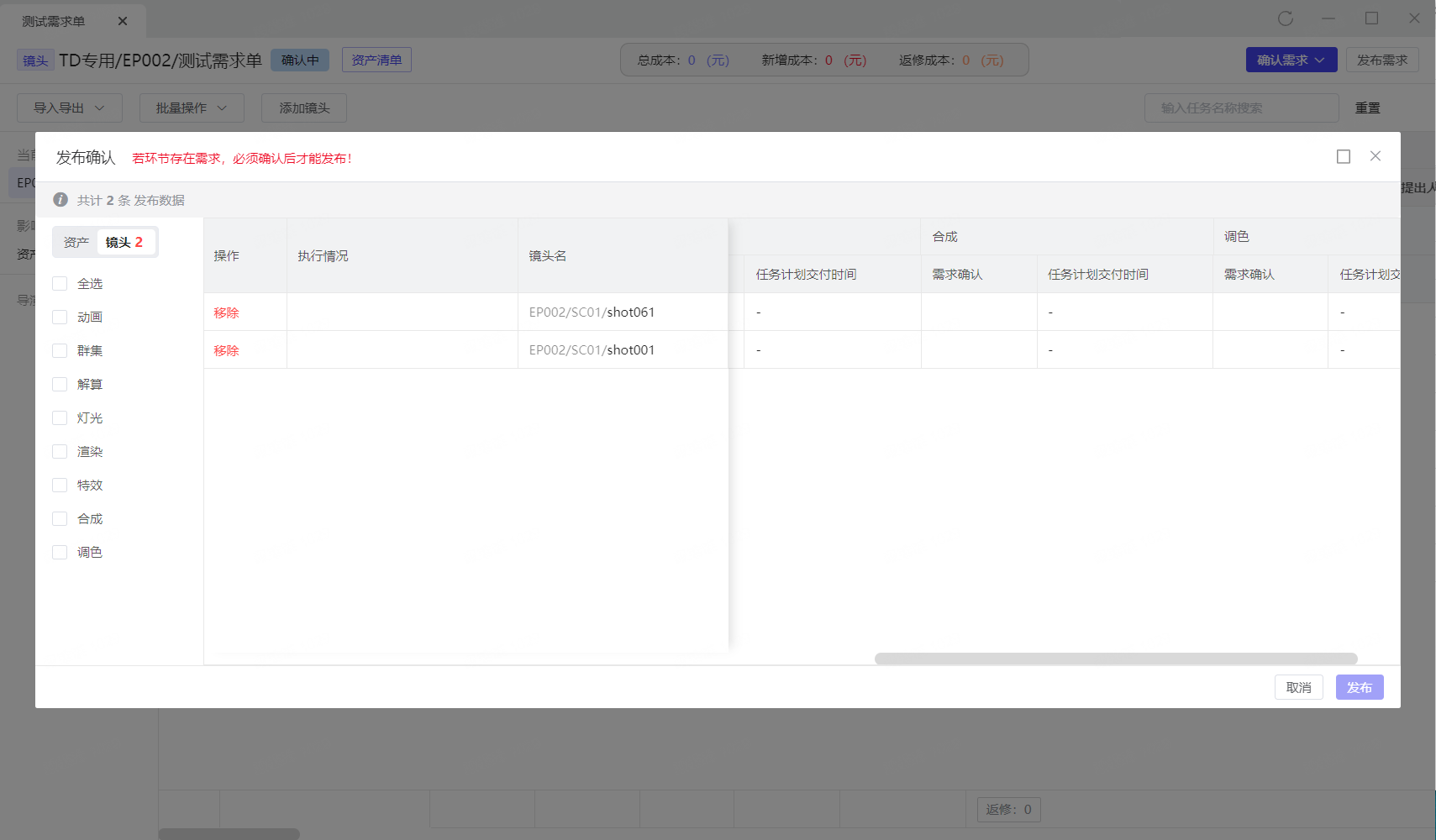This screenshot has width=1436, height=840.
Task: Open the 导入导出 dropdown
Action: click(x=69, y=108)
